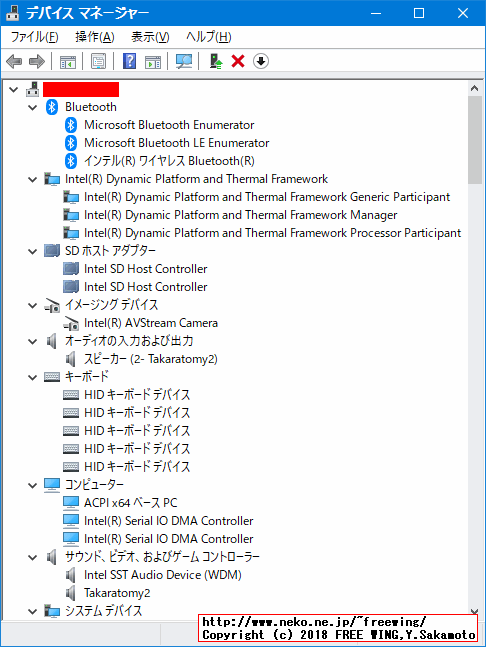Select Thermal Framework Manager device
486x647 pixels.
pos(241,215)
